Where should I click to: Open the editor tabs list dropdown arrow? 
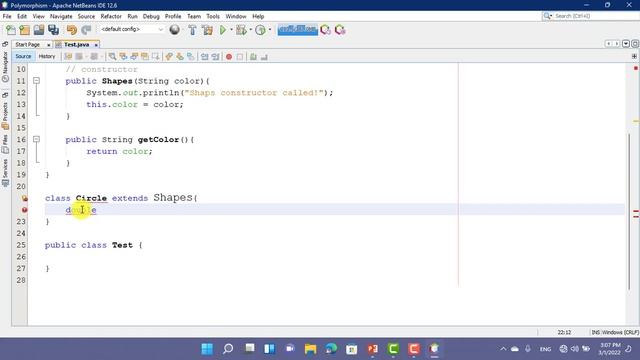626,44
